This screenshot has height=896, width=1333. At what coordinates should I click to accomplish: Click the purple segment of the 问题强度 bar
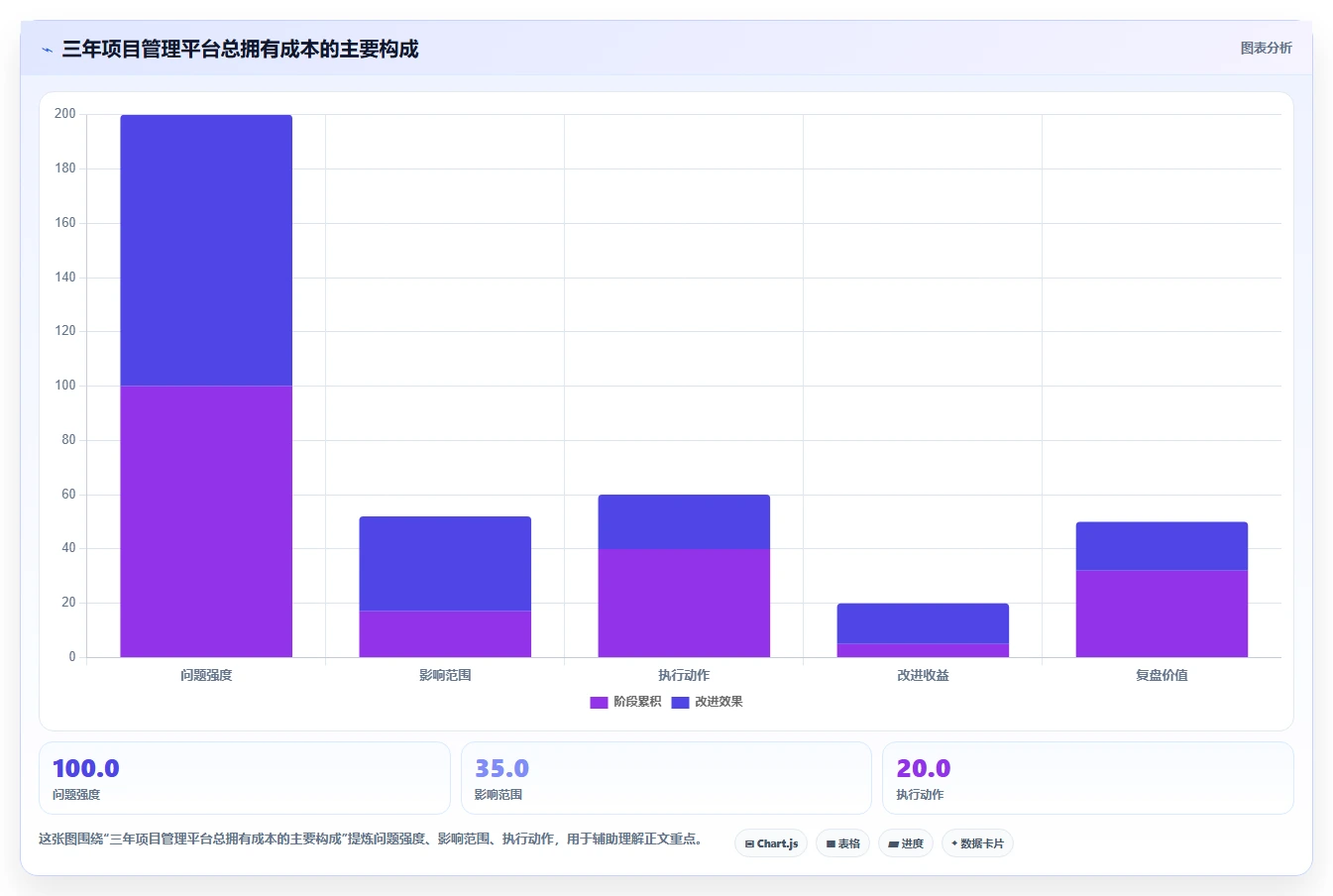tap(206, 521)
